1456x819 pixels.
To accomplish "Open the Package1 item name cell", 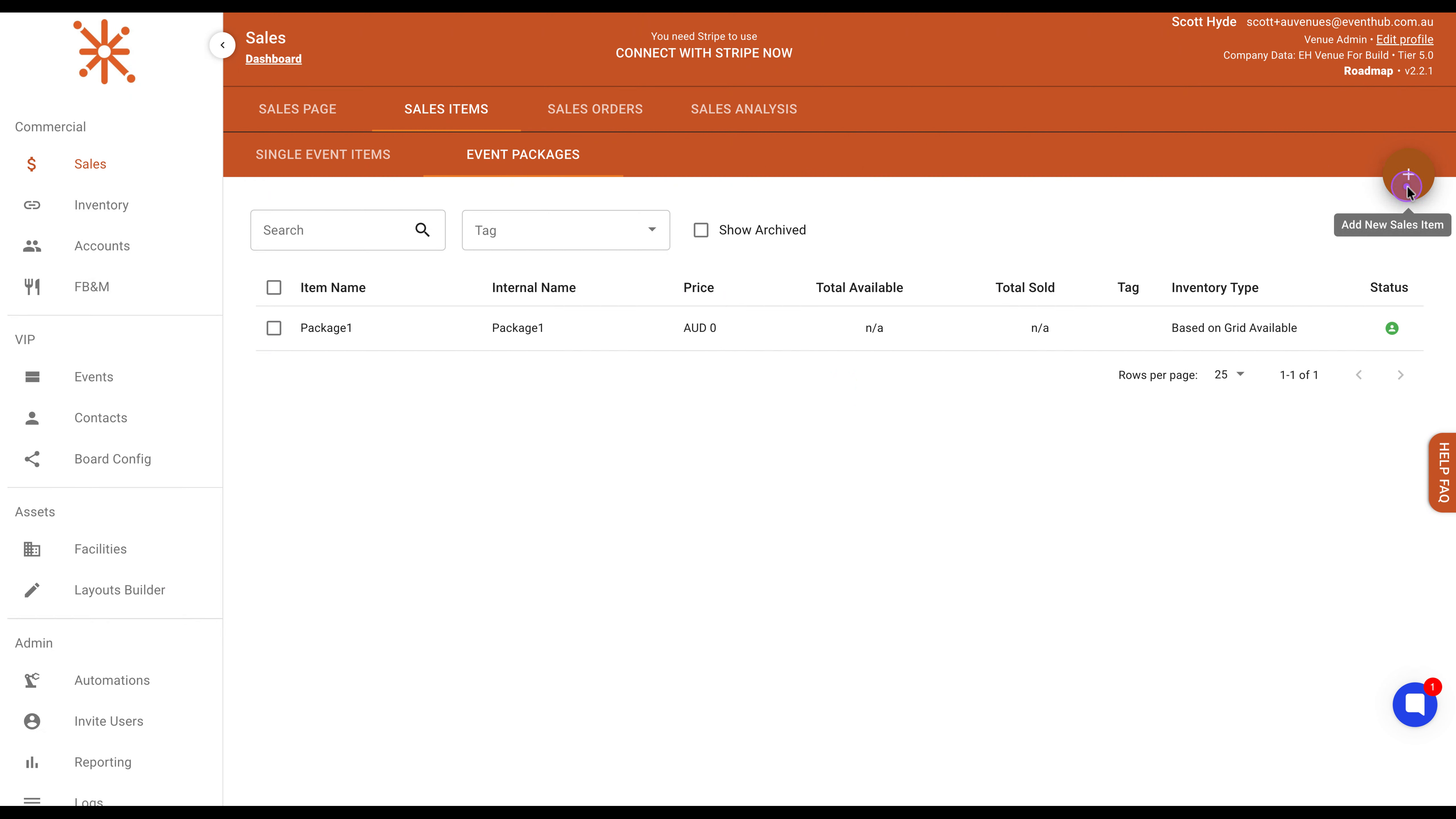I will coord(326,328).
